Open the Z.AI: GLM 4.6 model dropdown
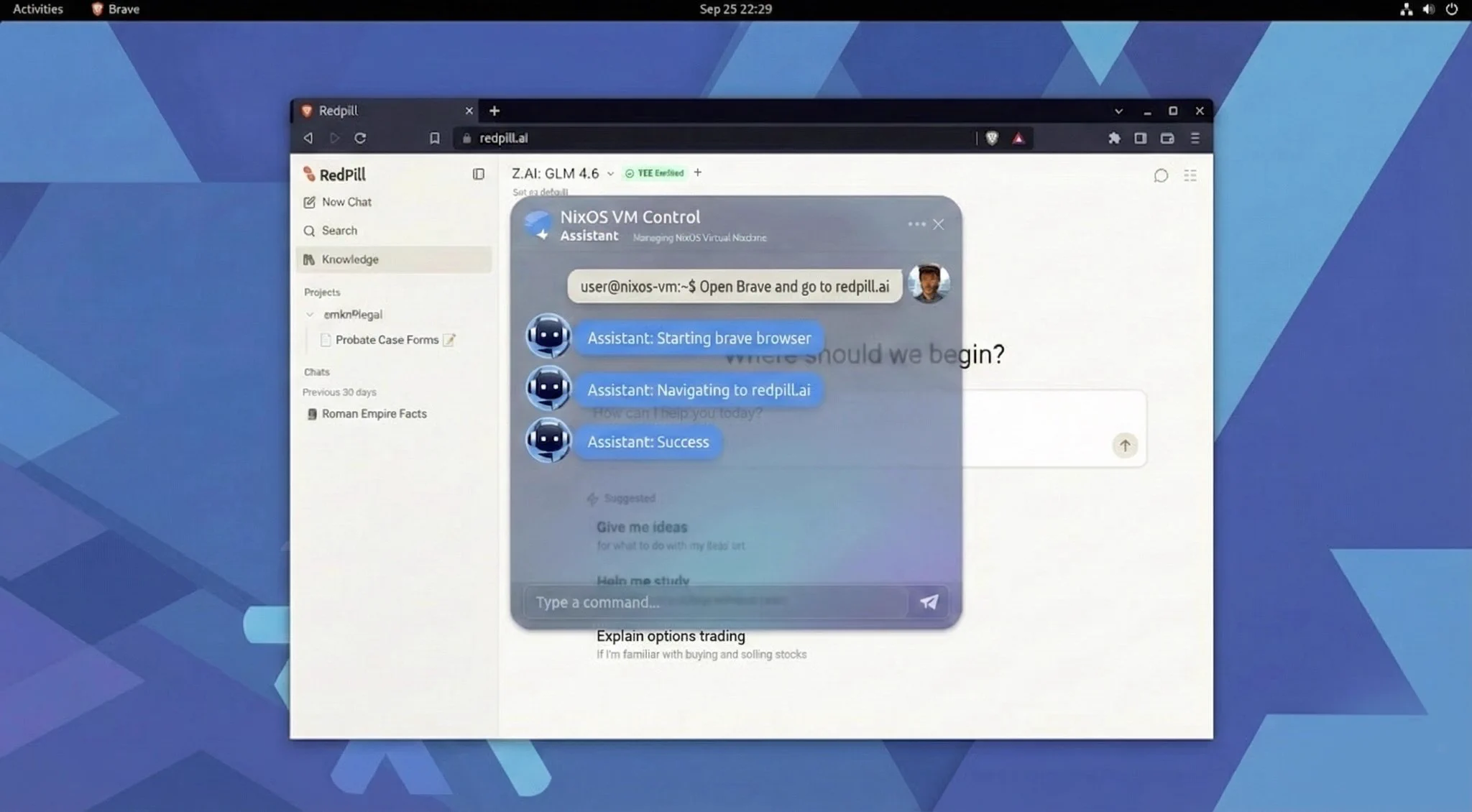 tap(563, 173)
